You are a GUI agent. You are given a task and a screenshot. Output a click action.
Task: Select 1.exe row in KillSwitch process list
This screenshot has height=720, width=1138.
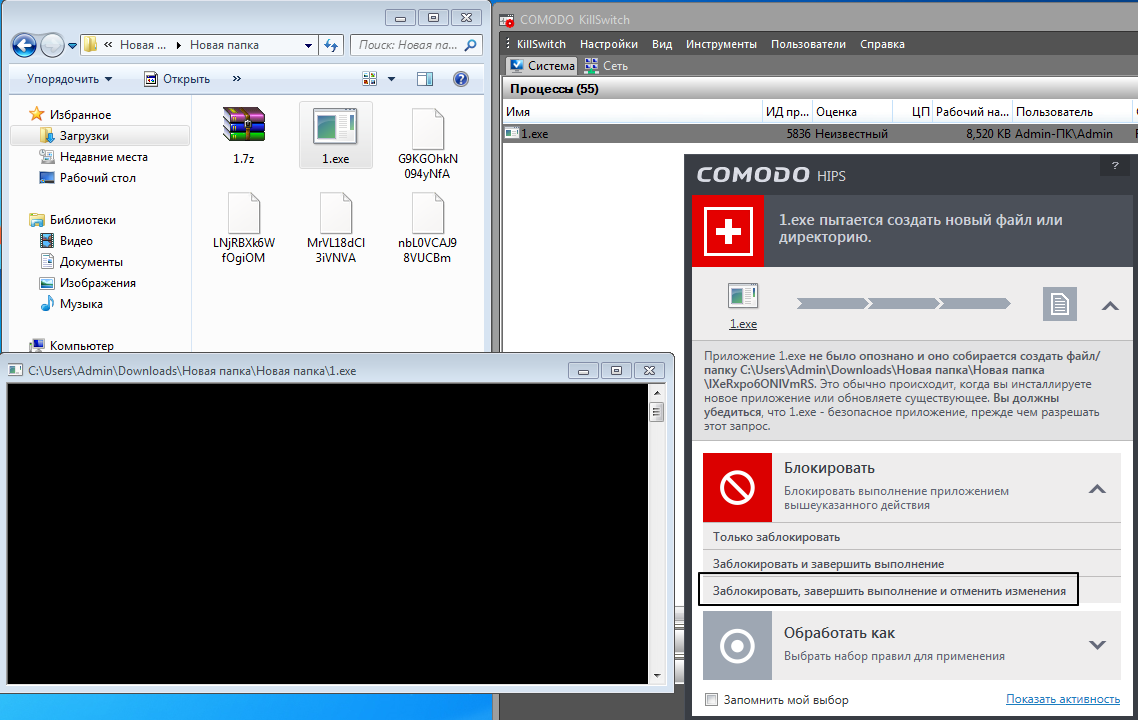click(x=820, y=134)
